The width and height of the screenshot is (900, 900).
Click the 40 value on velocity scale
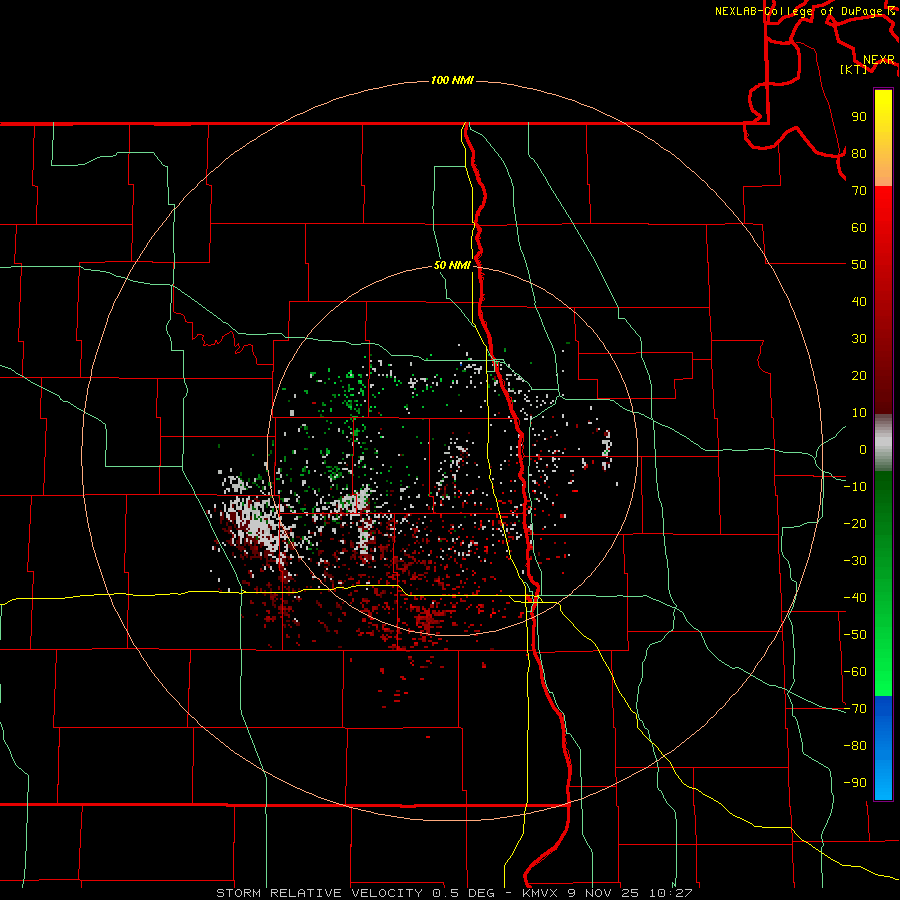[859, 302]
